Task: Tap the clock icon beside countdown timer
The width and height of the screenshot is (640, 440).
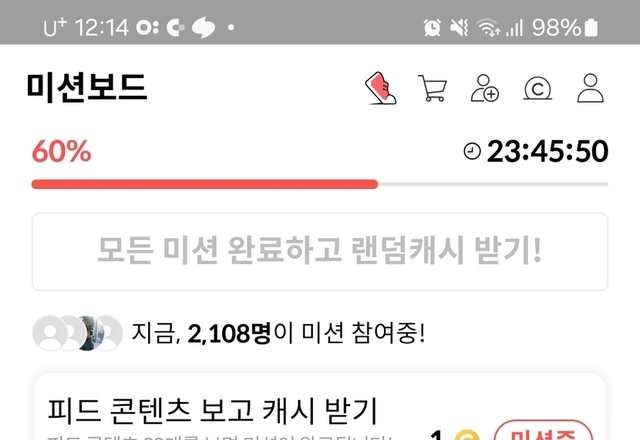Action: [x=472, y=151]
